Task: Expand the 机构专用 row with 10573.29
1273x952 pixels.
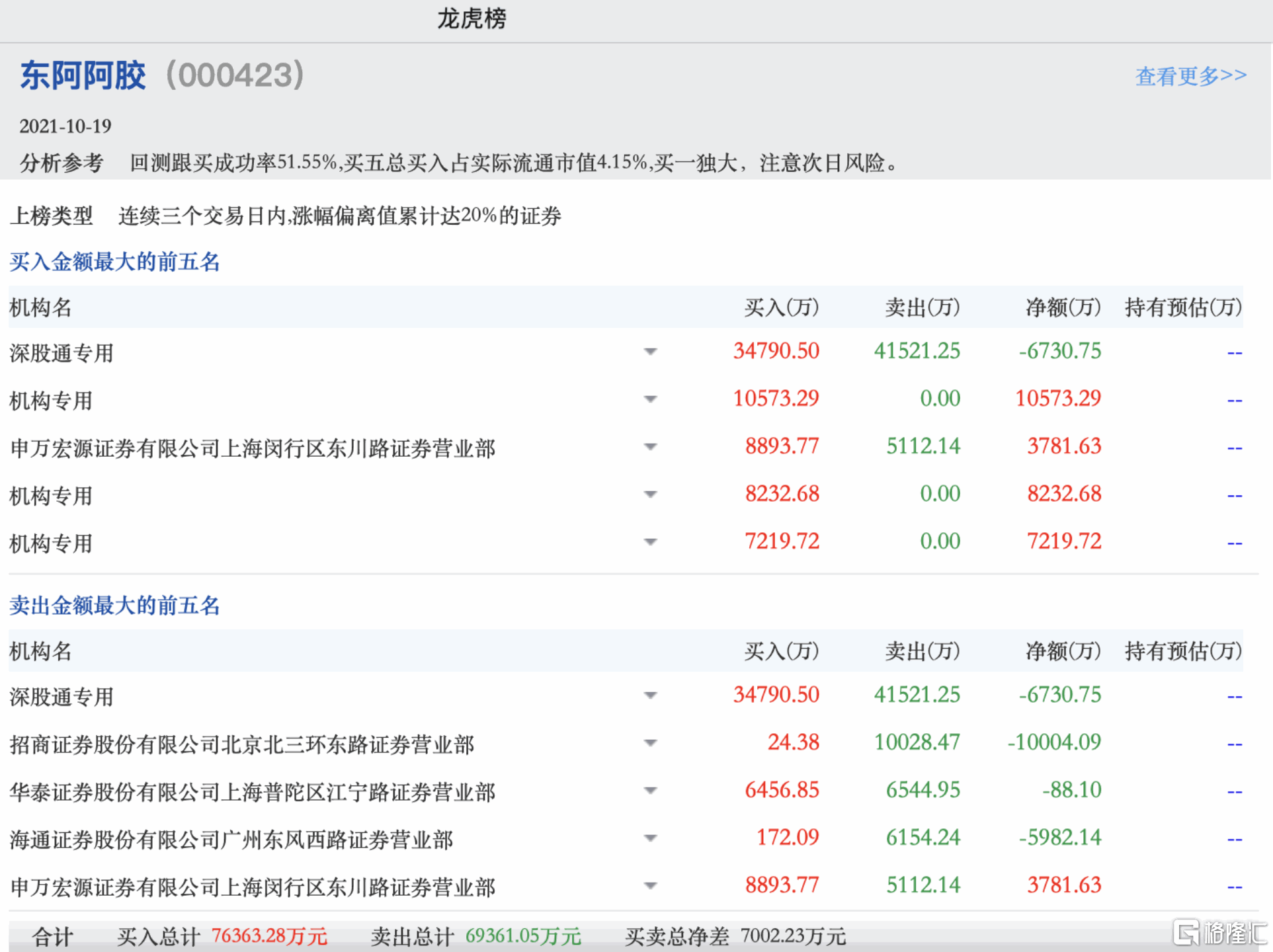Action: 651,399
